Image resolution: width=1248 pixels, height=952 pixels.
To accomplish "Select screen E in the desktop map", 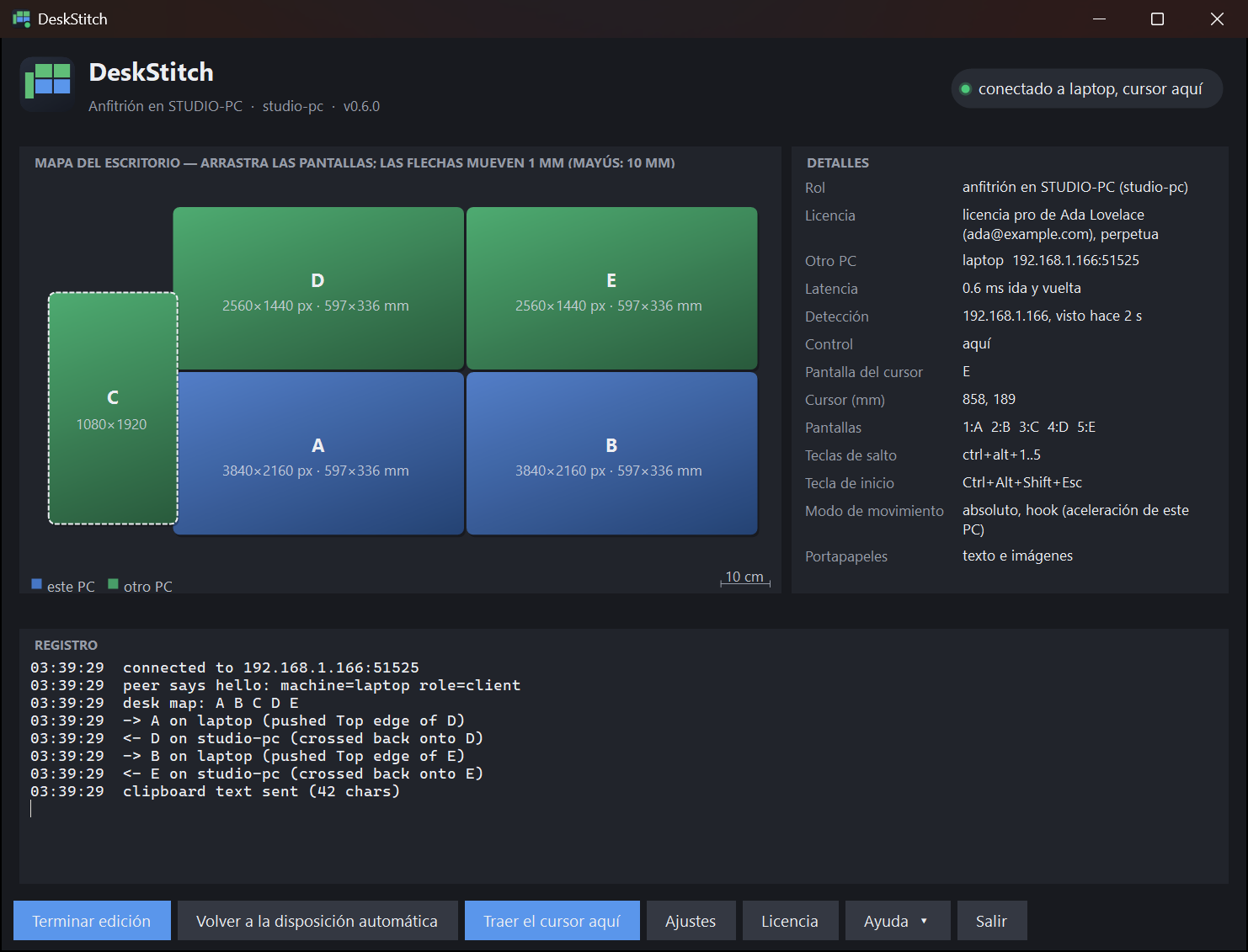I will point(611,288).
